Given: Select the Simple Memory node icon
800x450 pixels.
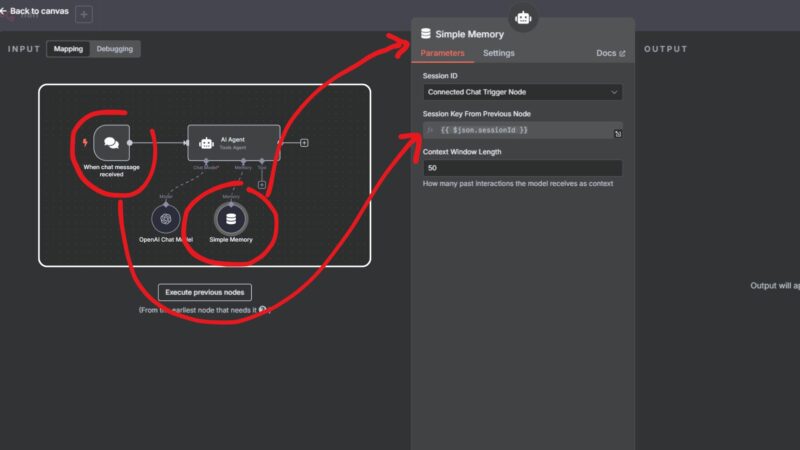Looking at the screenshot, I should 231,219.
